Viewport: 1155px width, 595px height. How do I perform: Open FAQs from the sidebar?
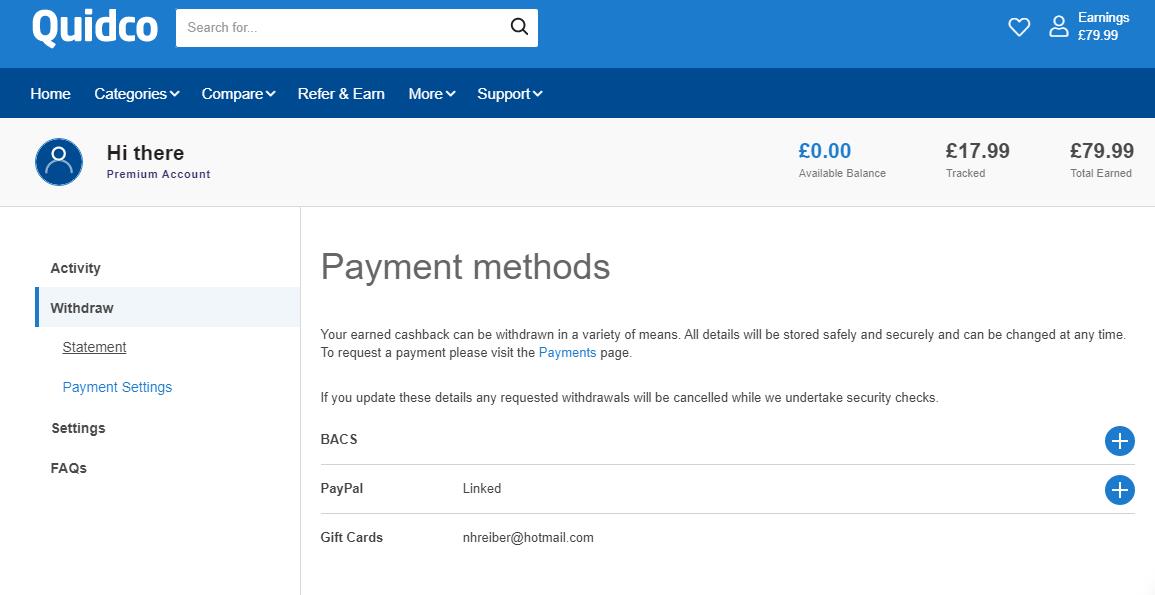click(x=69, y=468)
